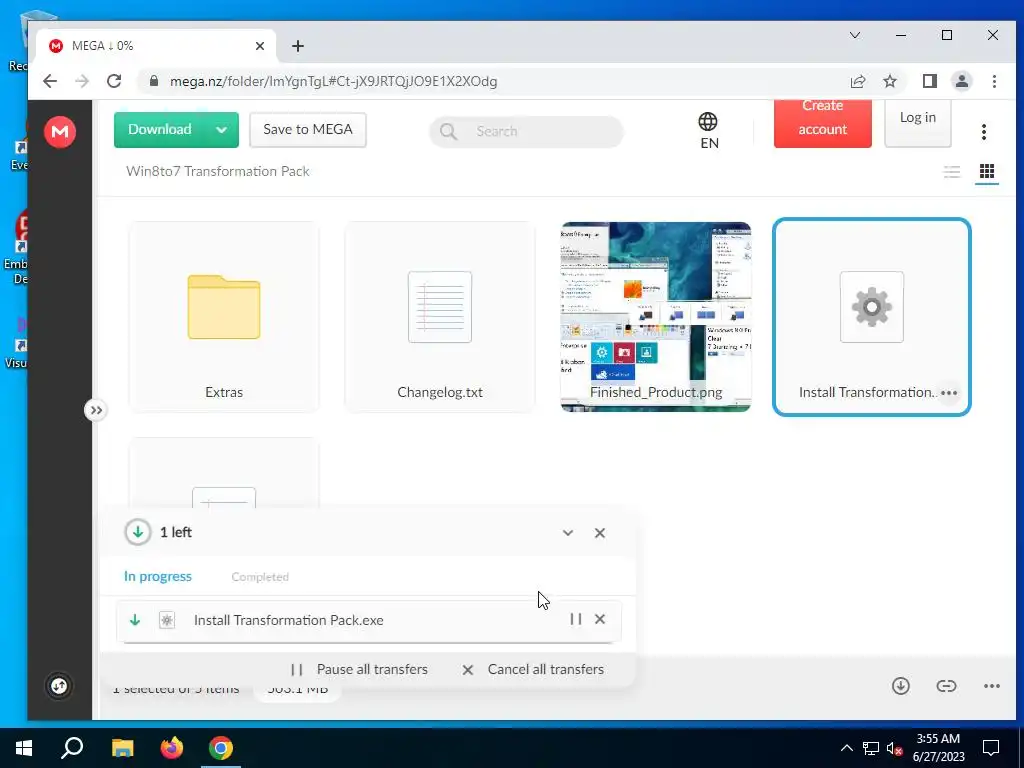Open File Explorer from taskbar
The image size is (1024, 768).
122,748
